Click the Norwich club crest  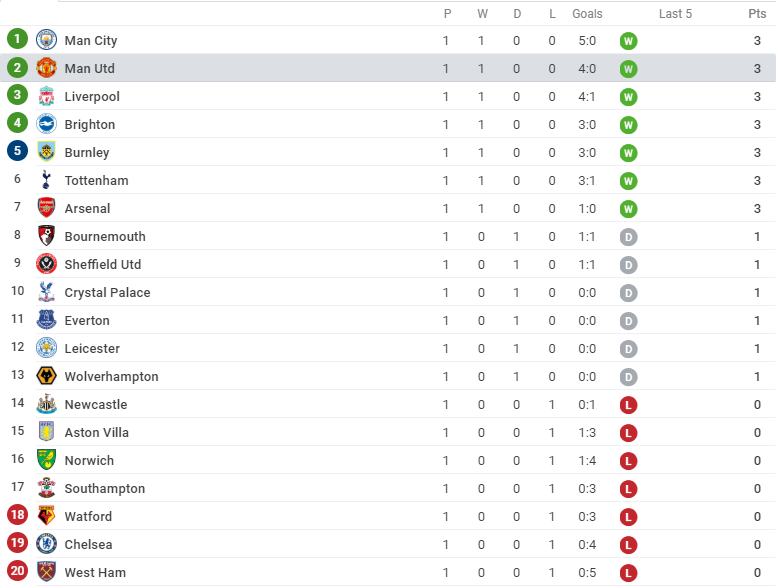click(x=46, y=460)
